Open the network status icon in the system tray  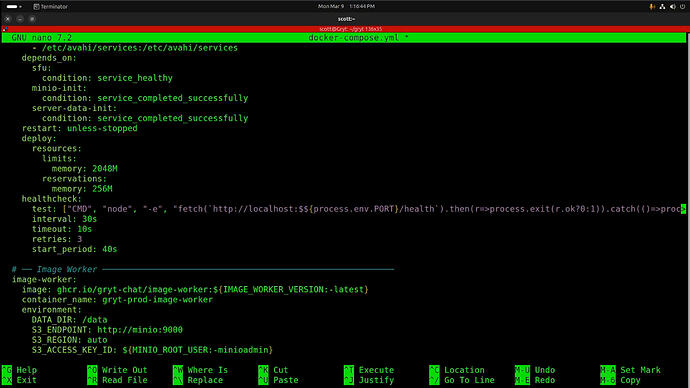[x=662, y=7]
